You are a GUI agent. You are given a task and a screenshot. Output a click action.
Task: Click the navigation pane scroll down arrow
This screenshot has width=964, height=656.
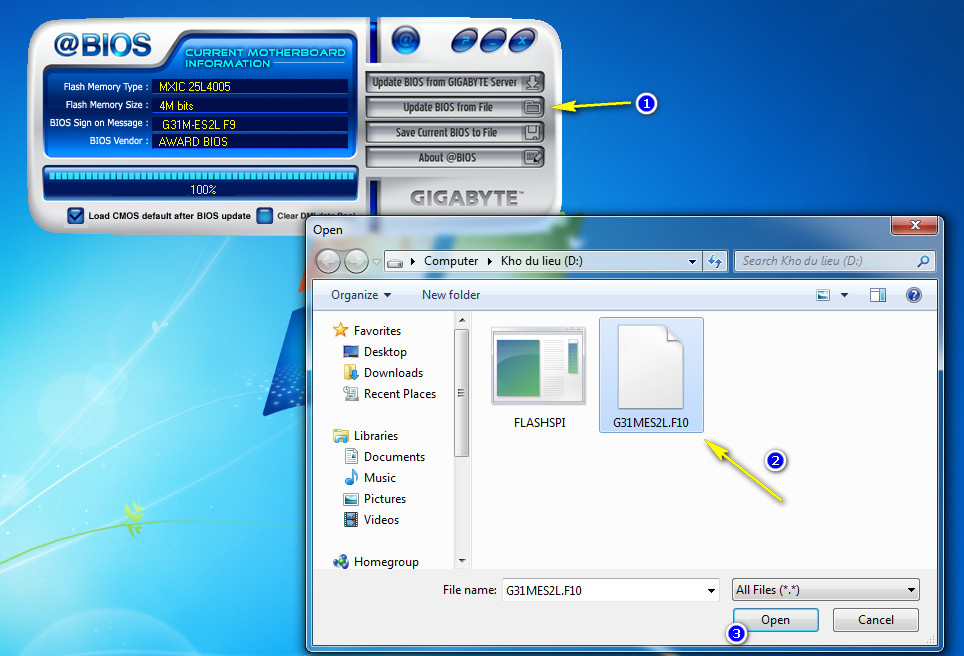[x=462, y=561]
